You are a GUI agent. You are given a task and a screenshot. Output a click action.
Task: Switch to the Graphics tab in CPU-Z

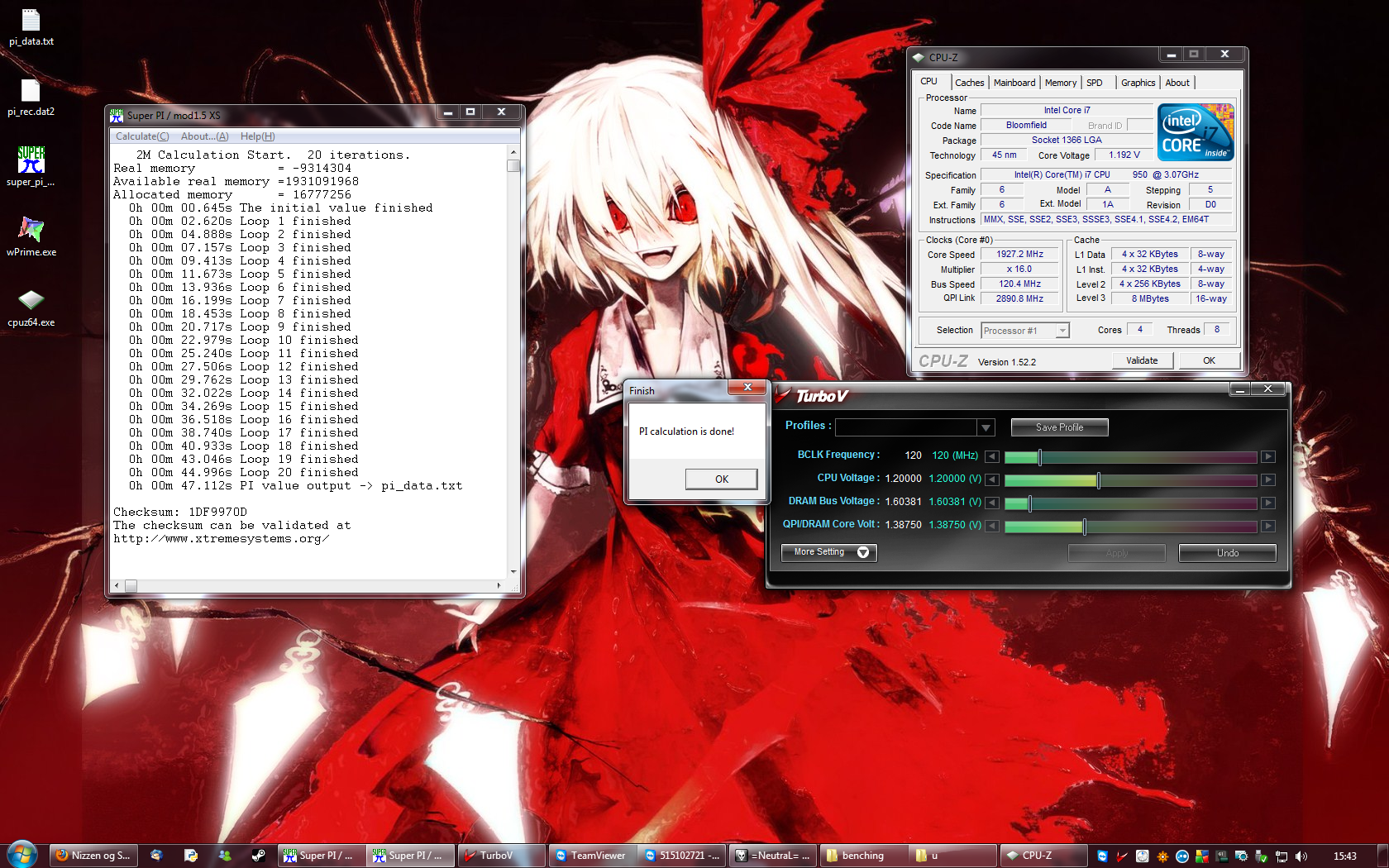click(1138, 83)
